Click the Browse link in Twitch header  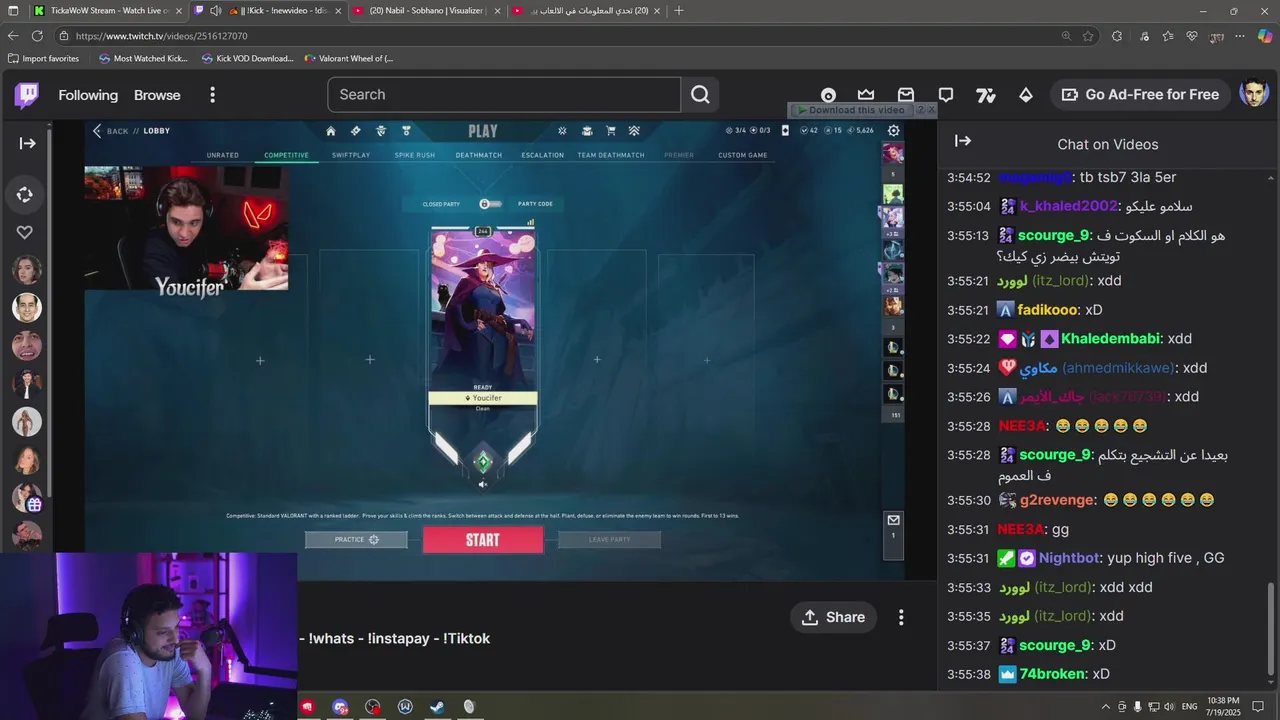[157, 95]
